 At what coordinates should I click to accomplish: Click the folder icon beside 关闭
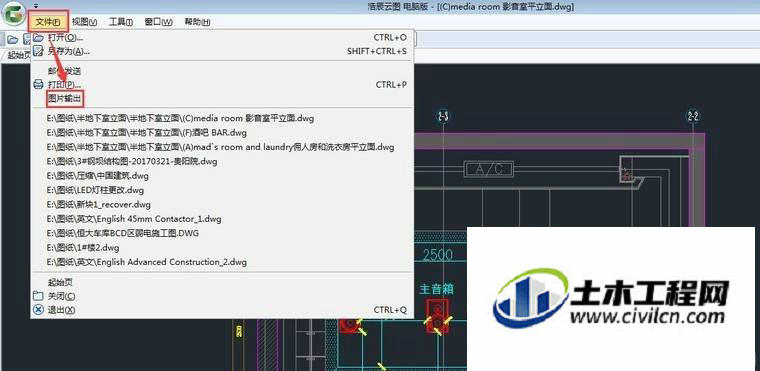coord(38,296)
